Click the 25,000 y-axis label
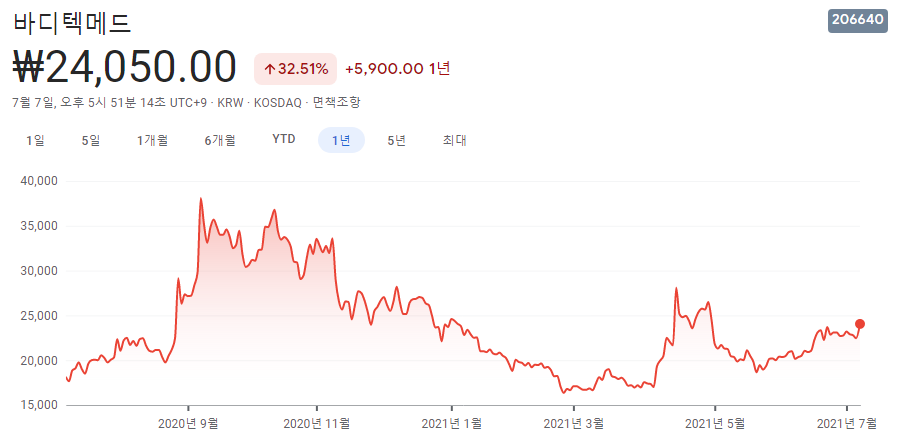897x444 pixels. click(x=39, y=316)
